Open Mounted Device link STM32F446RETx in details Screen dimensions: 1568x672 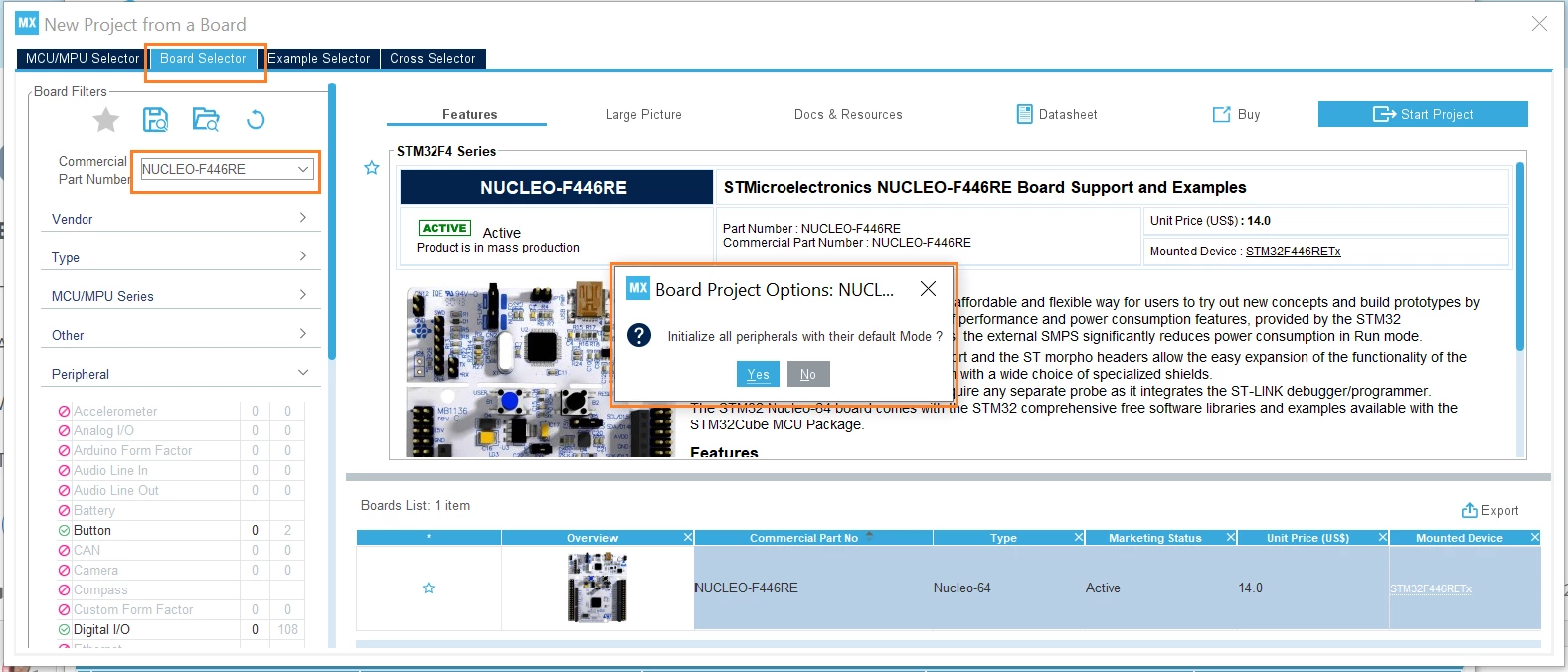(1293, 252)
